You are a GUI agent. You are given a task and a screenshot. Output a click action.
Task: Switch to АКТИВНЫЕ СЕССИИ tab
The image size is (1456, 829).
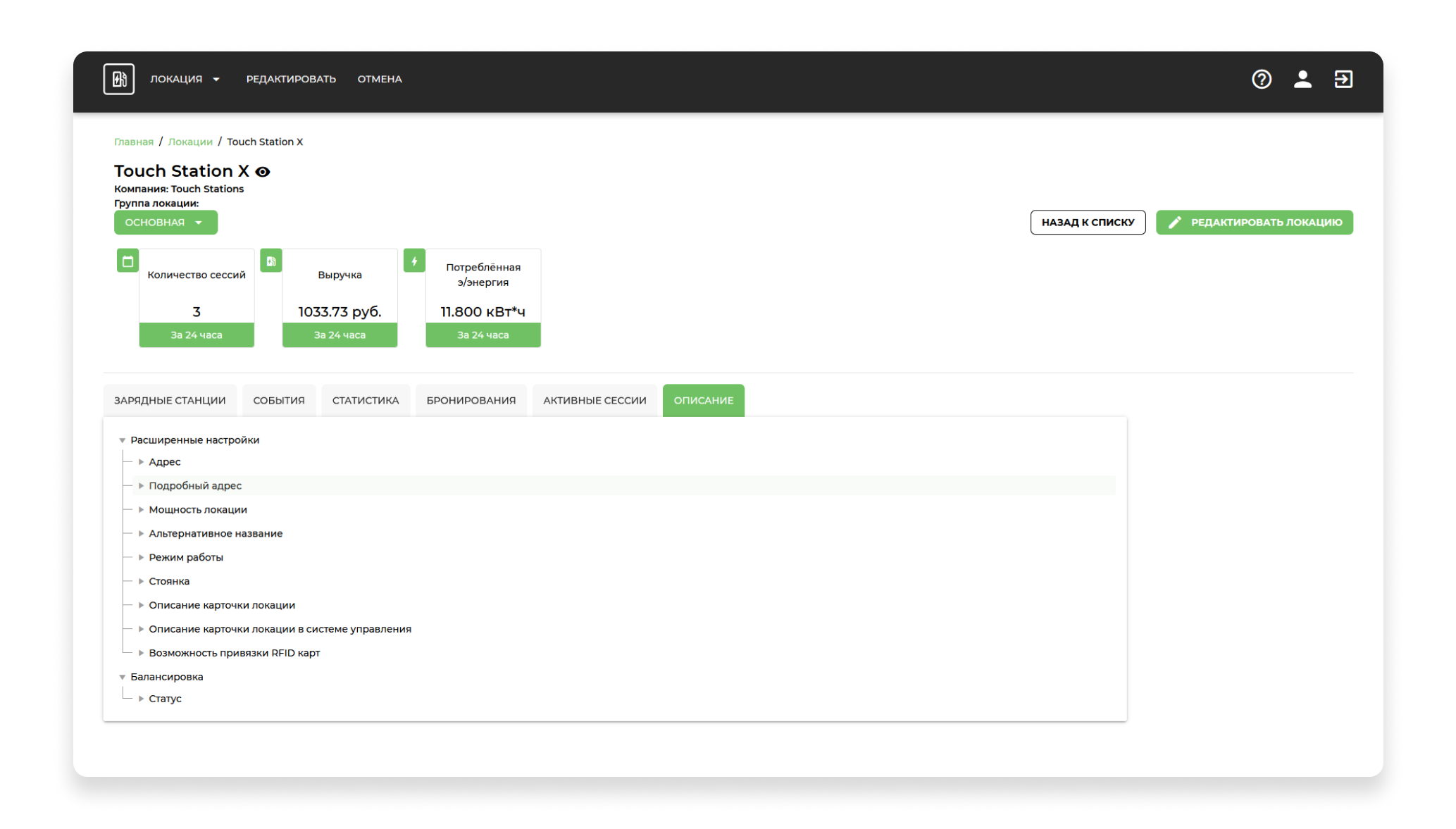pos(595,401)
